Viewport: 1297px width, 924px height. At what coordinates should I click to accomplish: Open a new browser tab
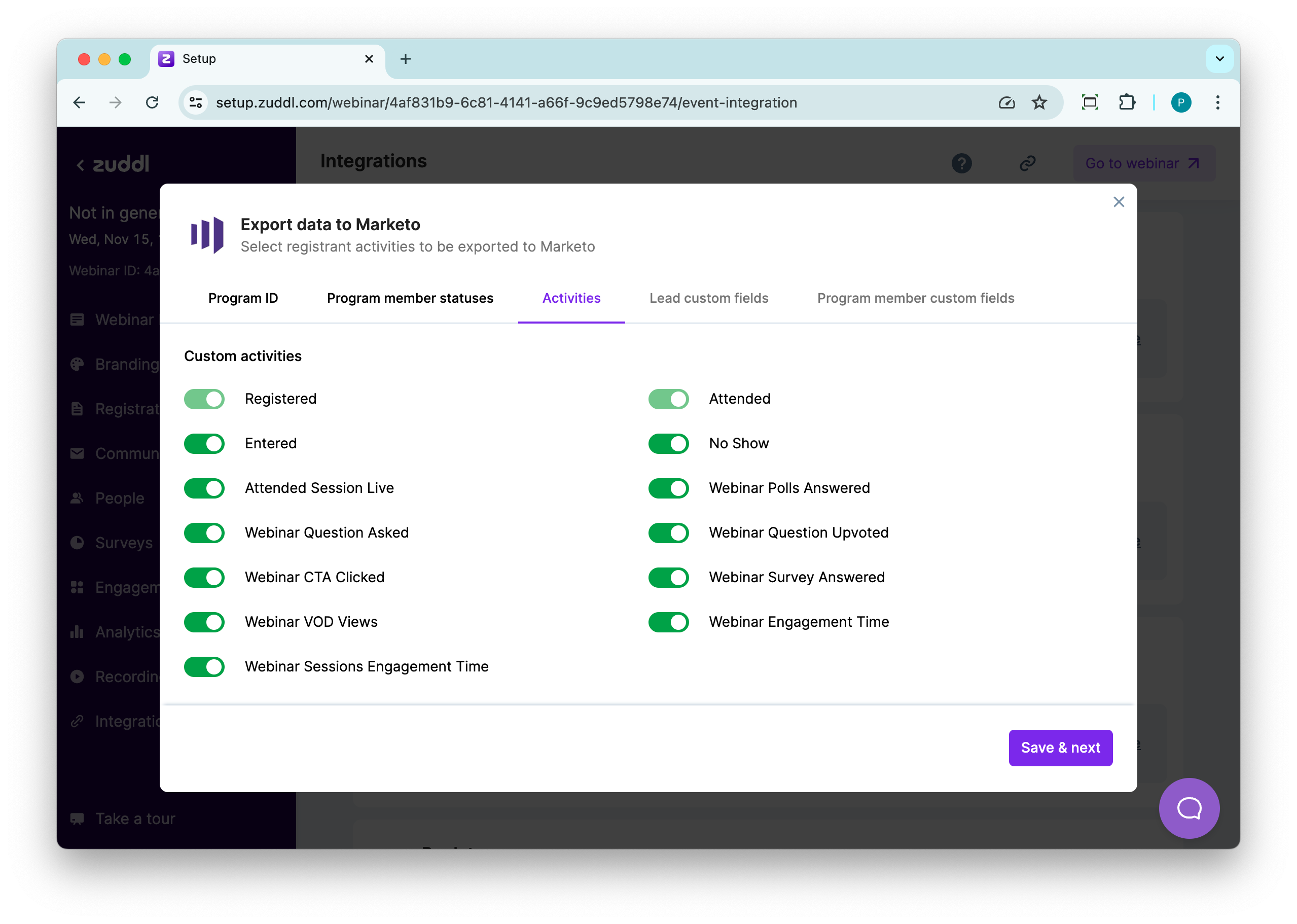point(405,59)
